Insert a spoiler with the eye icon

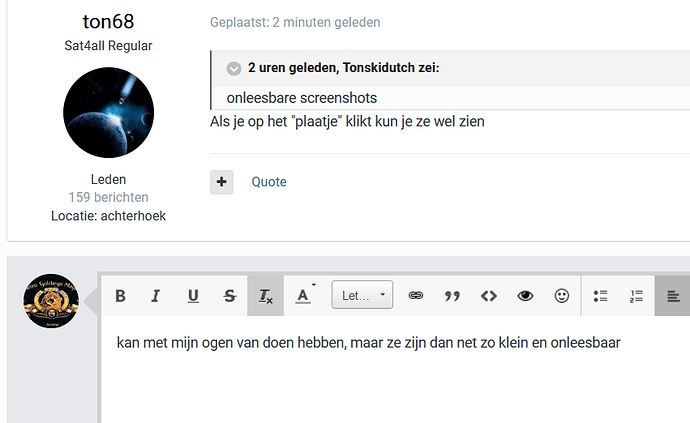(525, 296)
